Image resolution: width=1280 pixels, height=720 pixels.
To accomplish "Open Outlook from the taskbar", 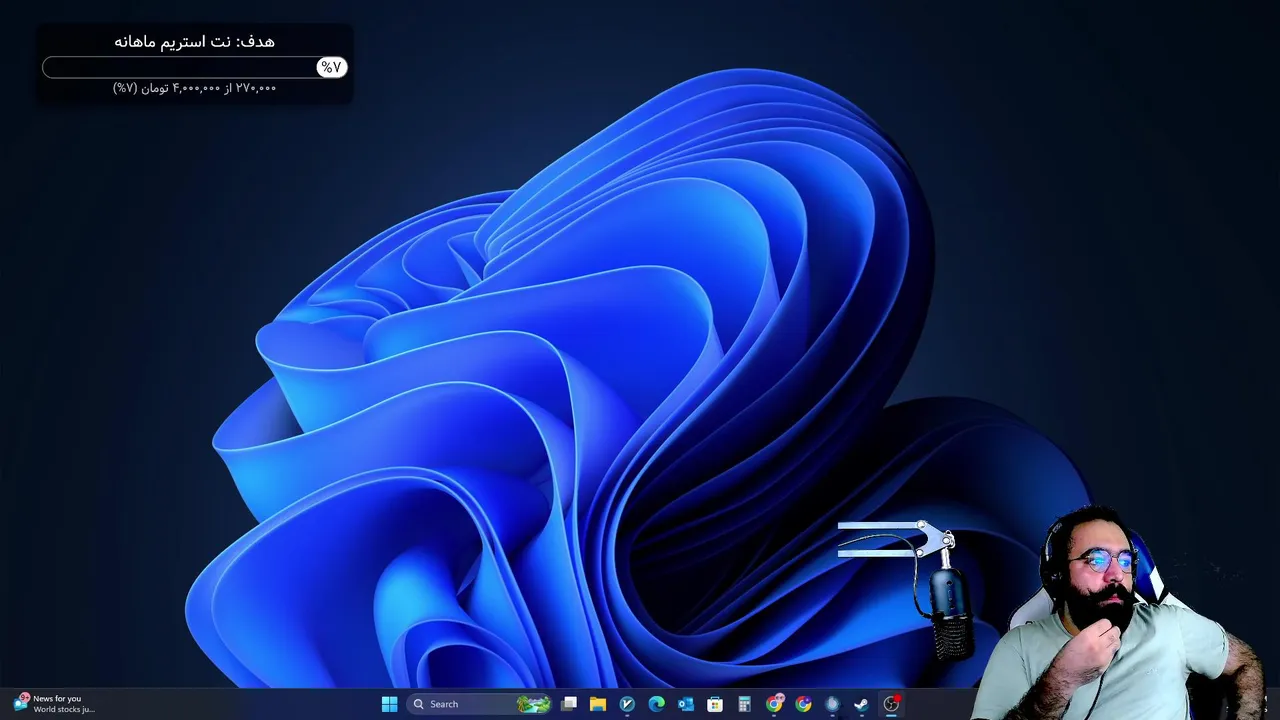I will [x=686, y=704].
